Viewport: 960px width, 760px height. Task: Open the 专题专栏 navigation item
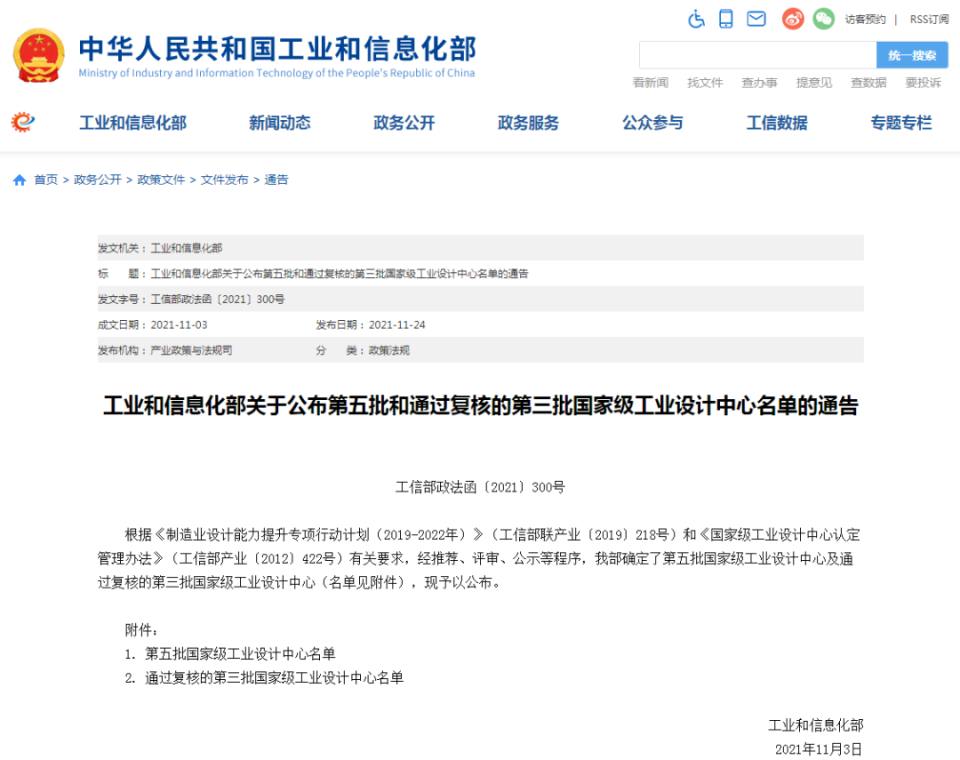point(901,123)
